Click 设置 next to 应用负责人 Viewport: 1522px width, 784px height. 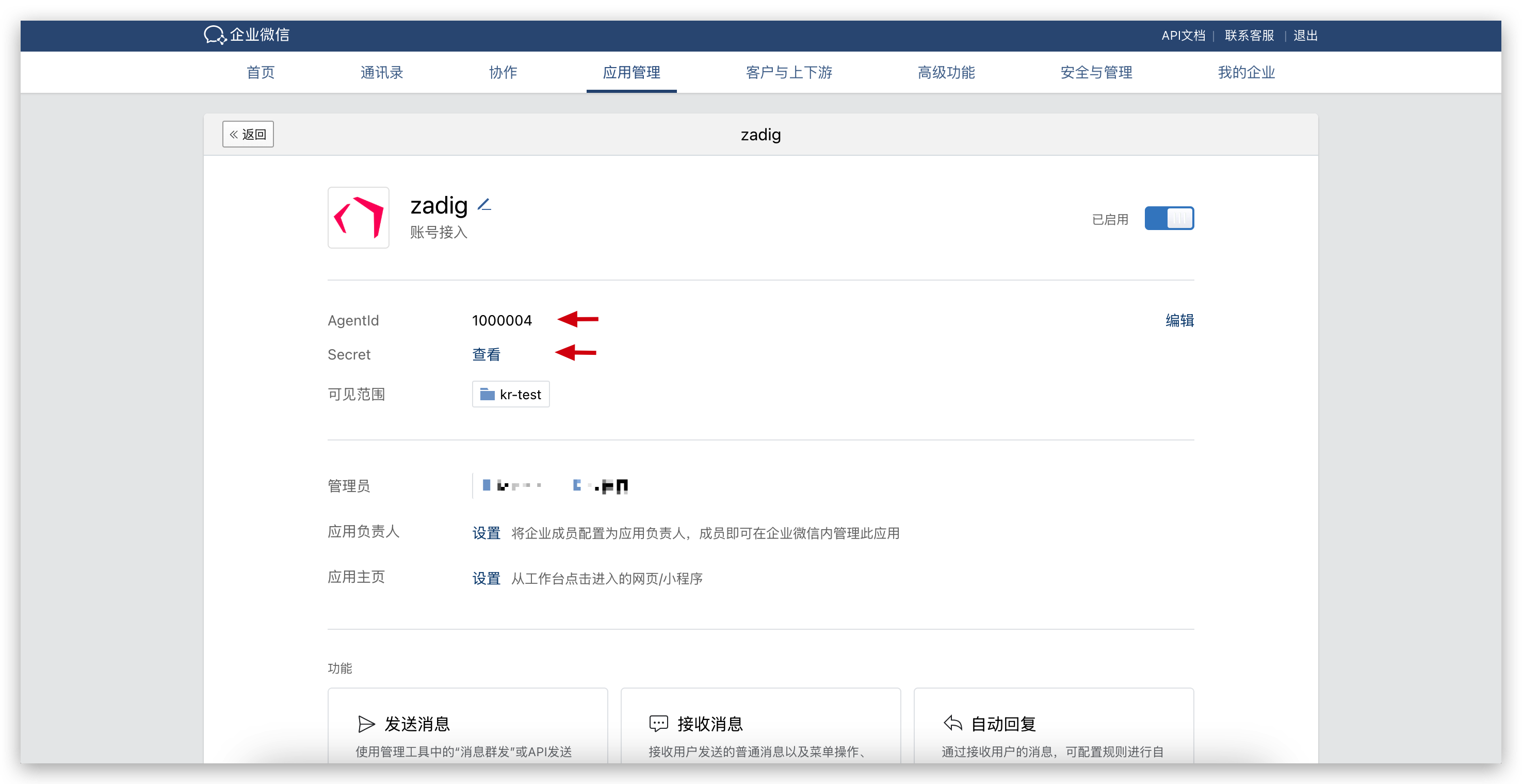click(x=485, y=533)
